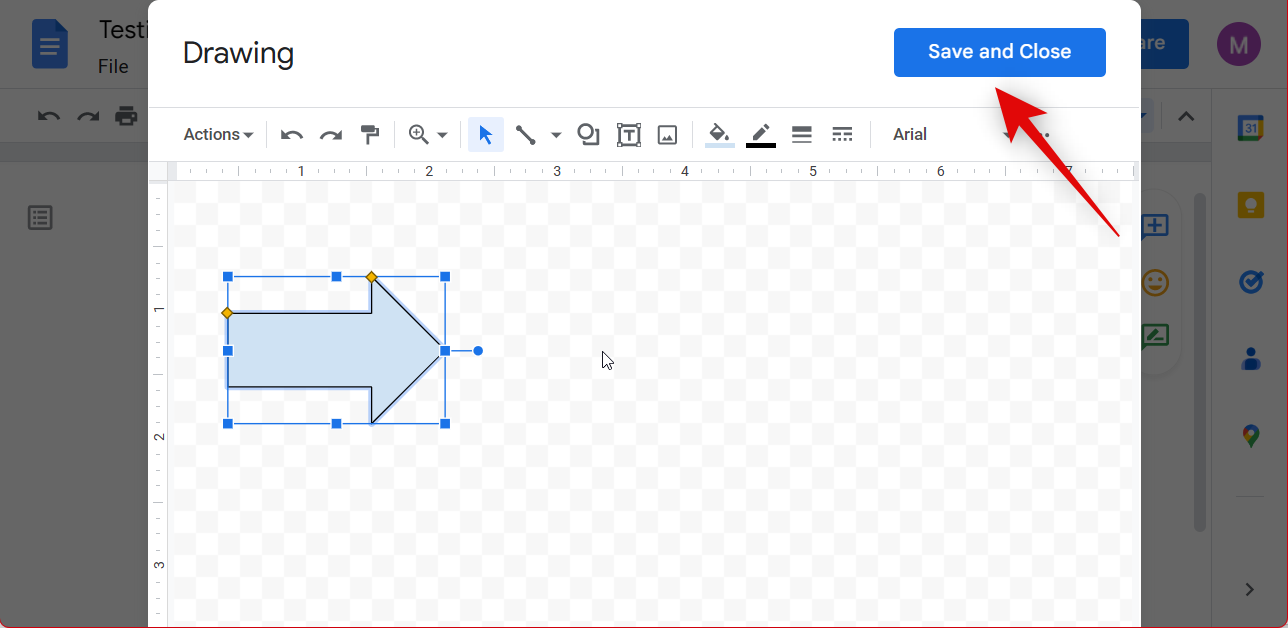Image resolution: width=1288 pixels, height=628 pixels.
Task: Click Undo in the Docs toolbar behind the dialog
Action: (49, 116)
